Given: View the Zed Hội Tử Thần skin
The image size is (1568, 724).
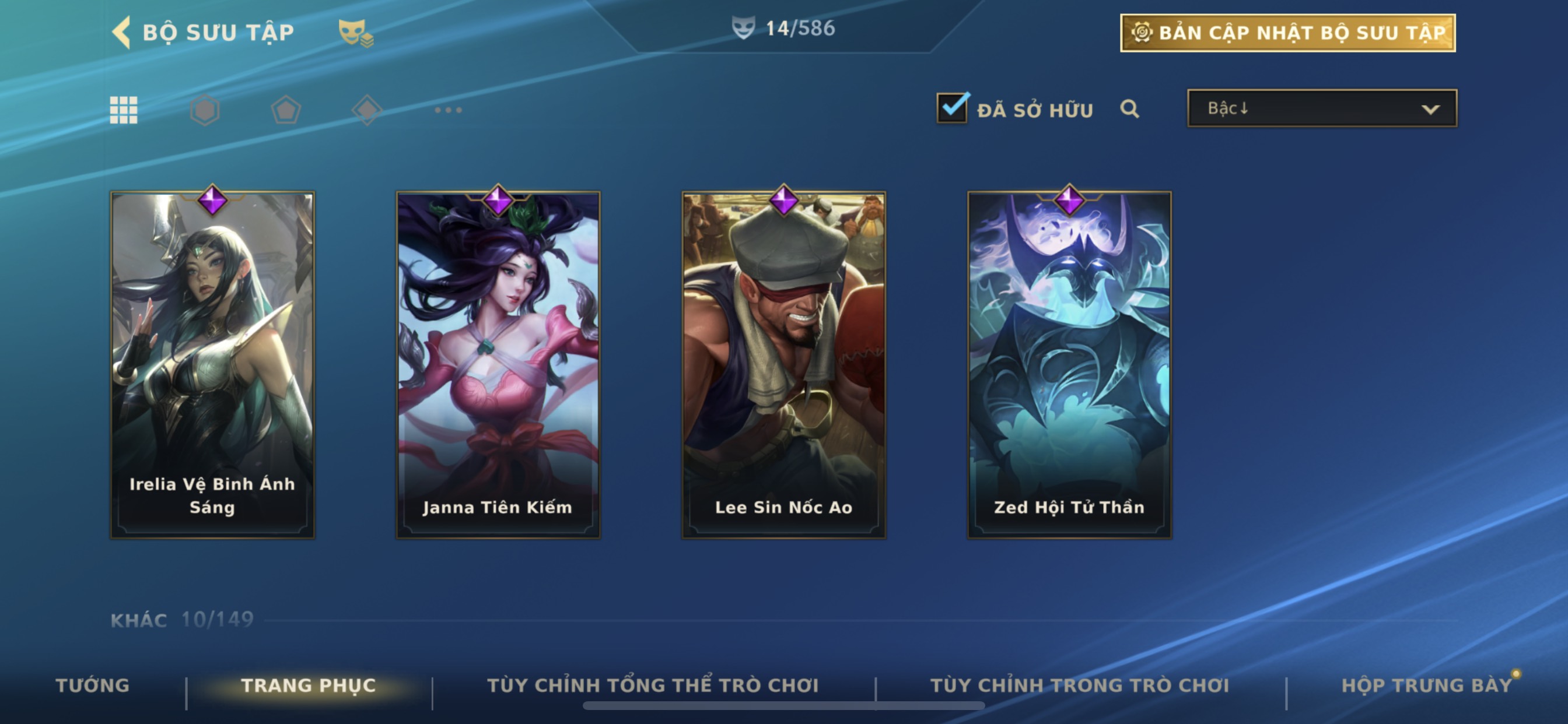Looking at the screenshot, I should coord(1069,364).
